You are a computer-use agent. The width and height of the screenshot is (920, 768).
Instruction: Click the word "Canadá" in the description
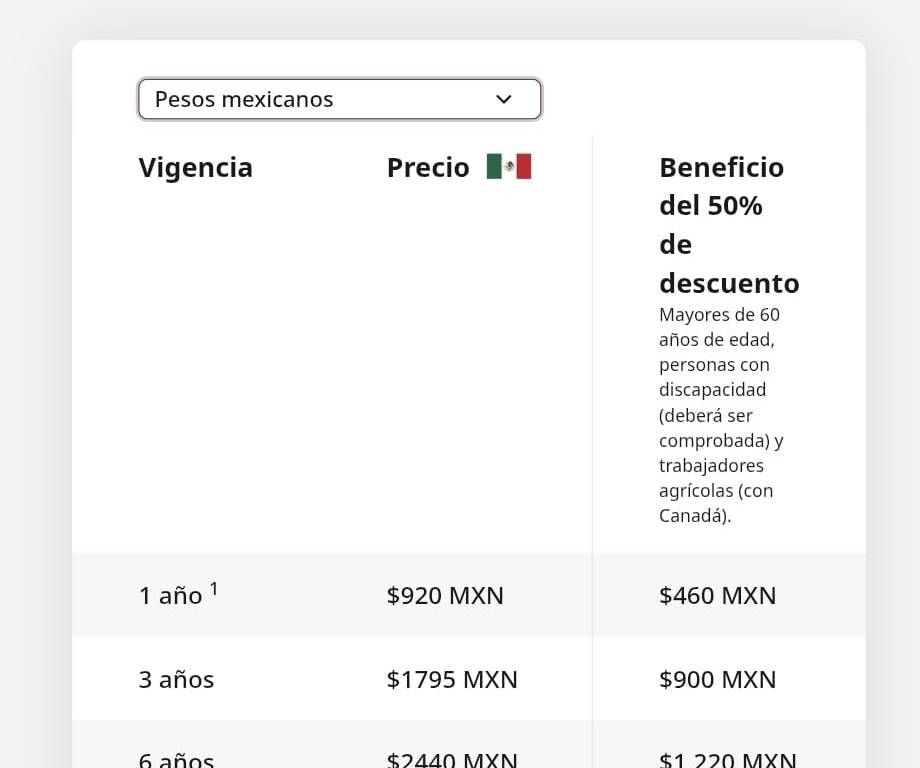coord(692,516)
